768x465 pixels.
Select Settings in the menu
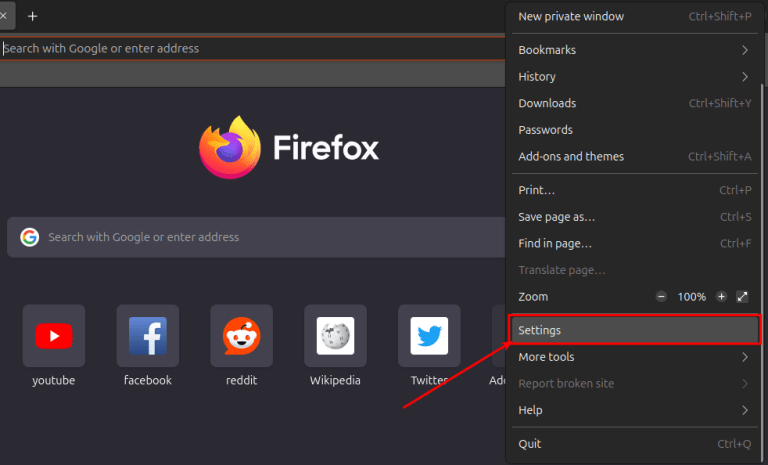pyautogui.click(x=634, y=330)
